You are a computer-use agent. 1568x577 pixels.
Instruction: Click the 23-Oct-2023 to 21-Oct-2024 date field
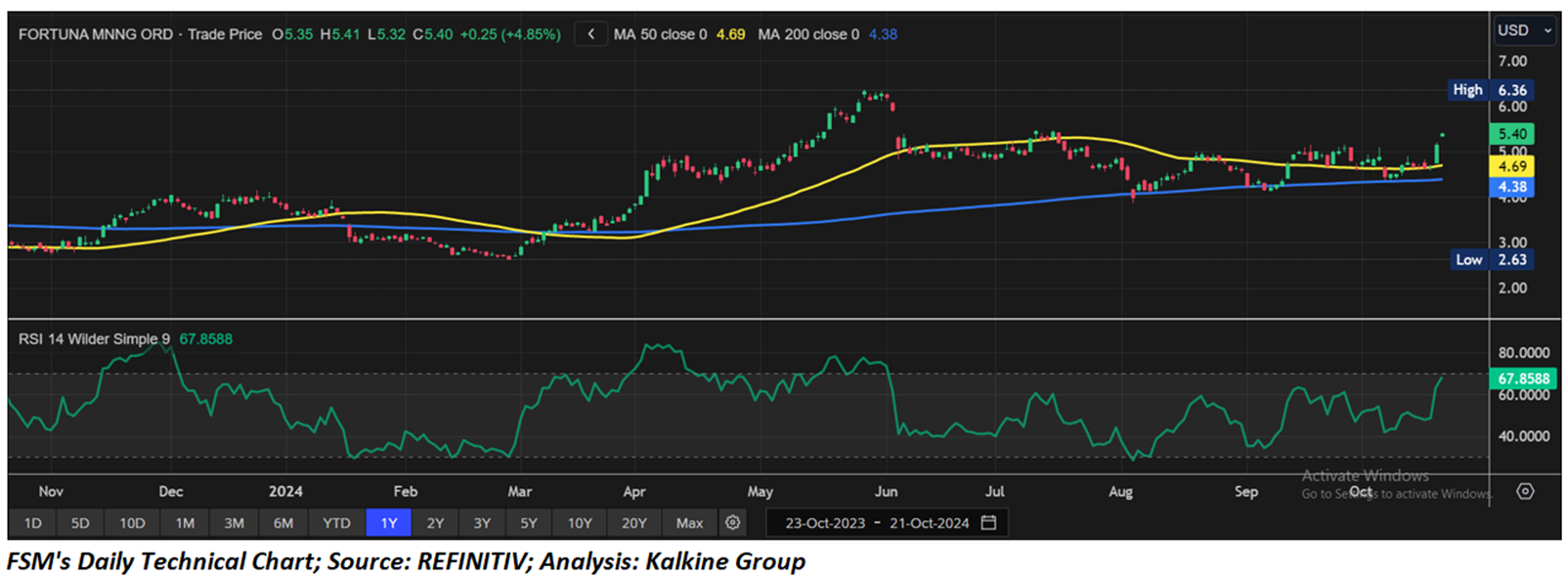(876, 523)
